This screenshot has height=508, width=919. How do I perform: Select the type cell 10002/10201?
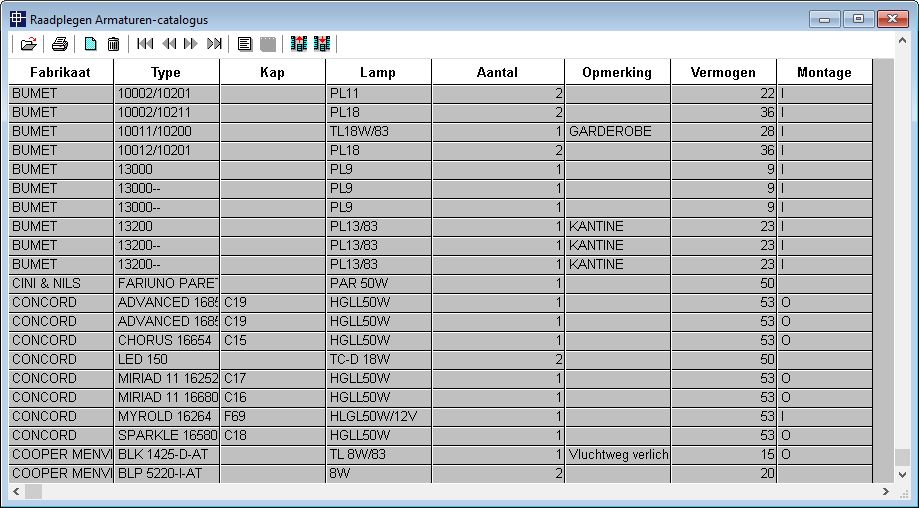point(166,93)
